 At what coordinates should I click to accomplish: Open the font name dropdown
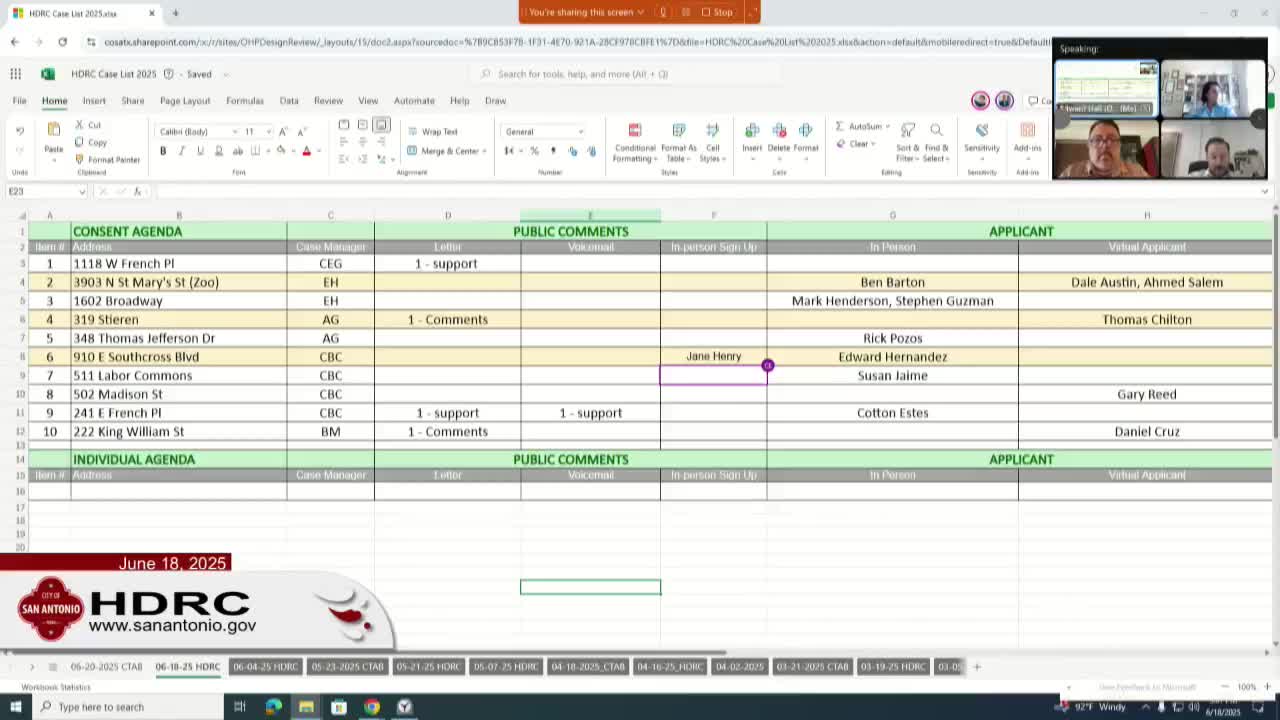(235, 131)
